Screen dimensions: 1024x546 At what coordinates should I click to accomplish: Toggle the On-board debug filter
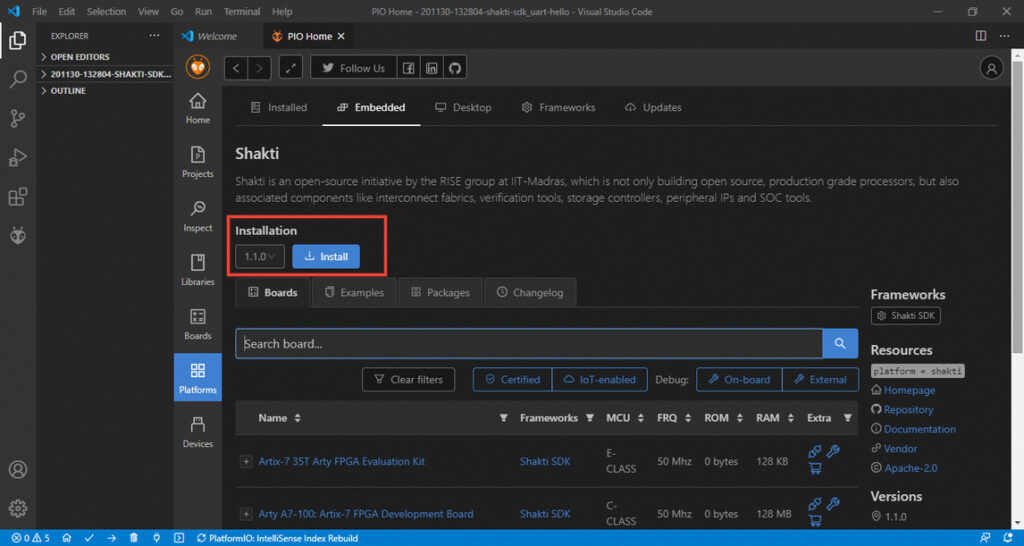click(739, 379)
